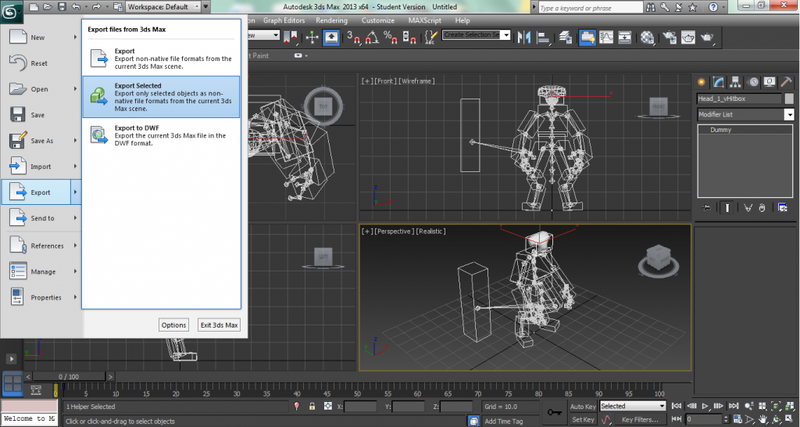Click the Undo arrow in quick access toolbar
800x427 pixels.
[x=76, y=7]
